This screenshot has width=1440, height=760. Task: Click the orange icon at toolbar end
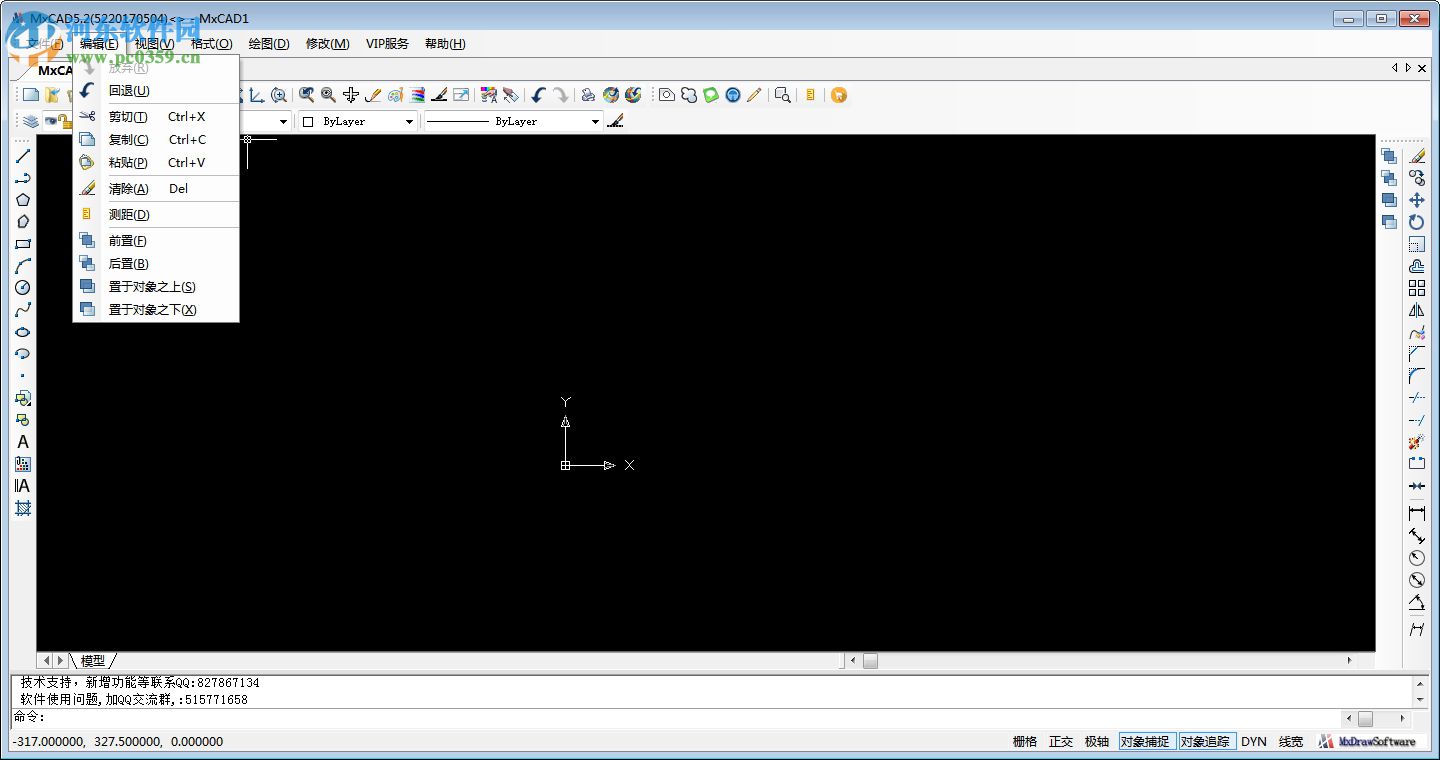click(x=839, y=95)
